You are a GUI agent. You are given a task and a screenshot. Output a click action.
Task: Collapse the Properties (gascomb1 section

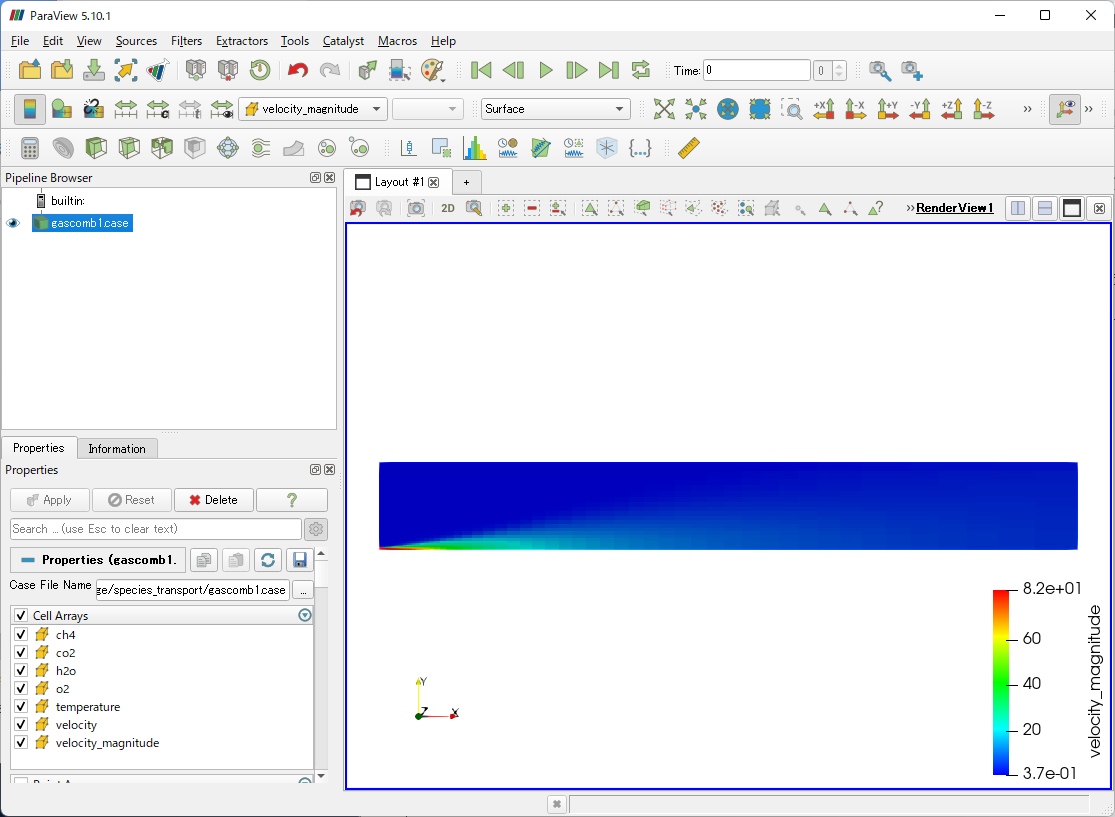coord(28,560)
